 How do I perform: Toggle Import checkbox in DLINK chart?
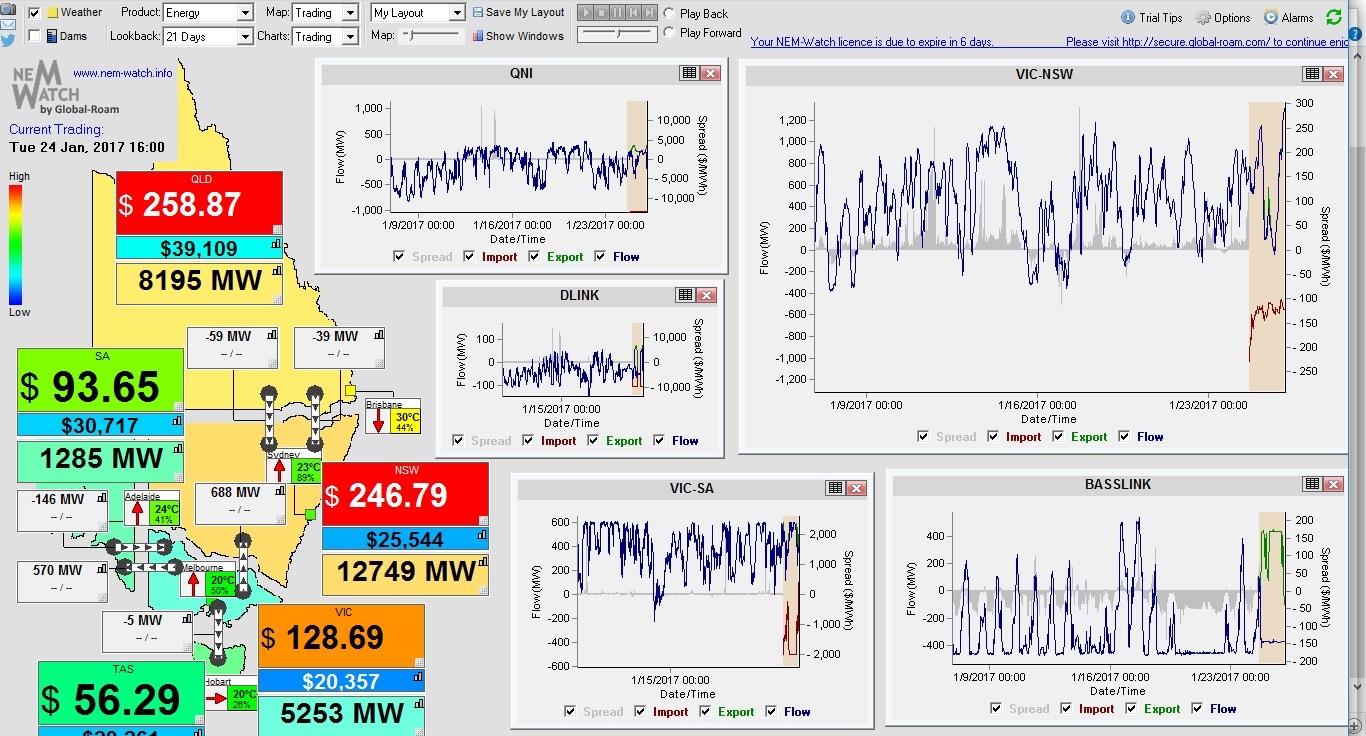pyautogui.click(x=530, y=440)
